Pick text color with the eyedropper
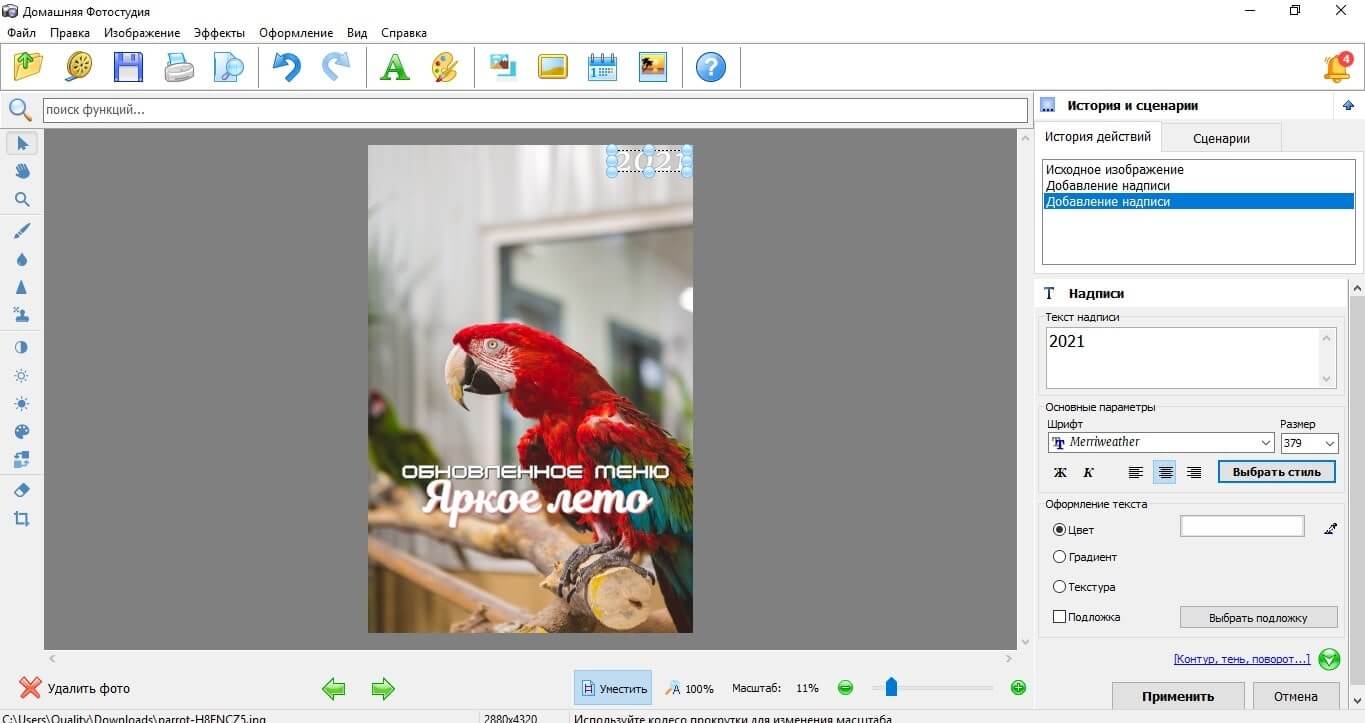This screenshot has width=1365, height=723. [1330, 528]
